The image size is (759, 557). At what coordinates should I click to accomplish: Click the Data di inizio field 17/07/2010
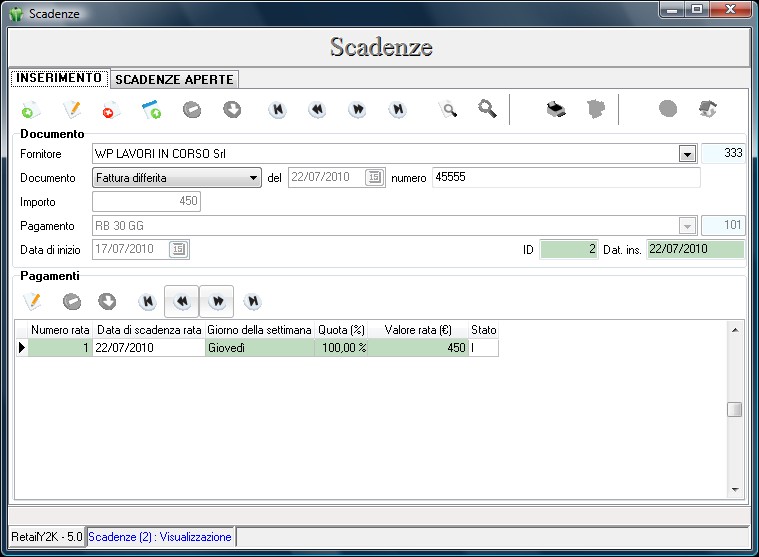tap(131, 249)
